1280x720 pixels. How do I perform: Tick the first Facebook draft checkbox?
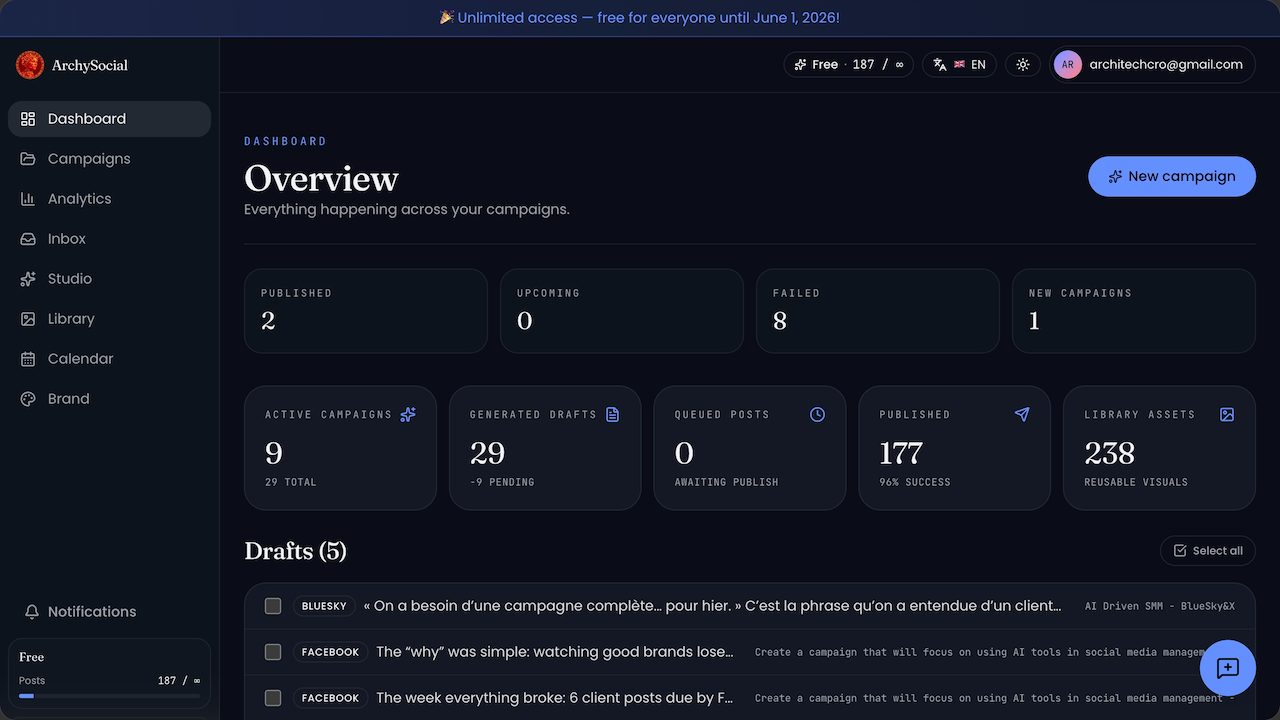[273, 652]
